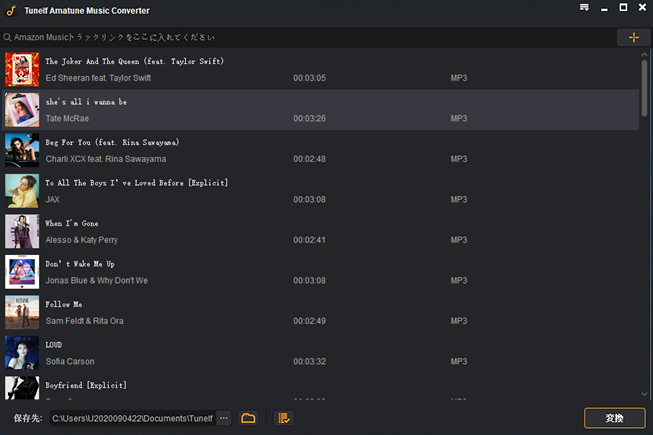This screenshot has width=653, height=435.
Task: Click duration 00:03:26
Action: coord(309,119)
